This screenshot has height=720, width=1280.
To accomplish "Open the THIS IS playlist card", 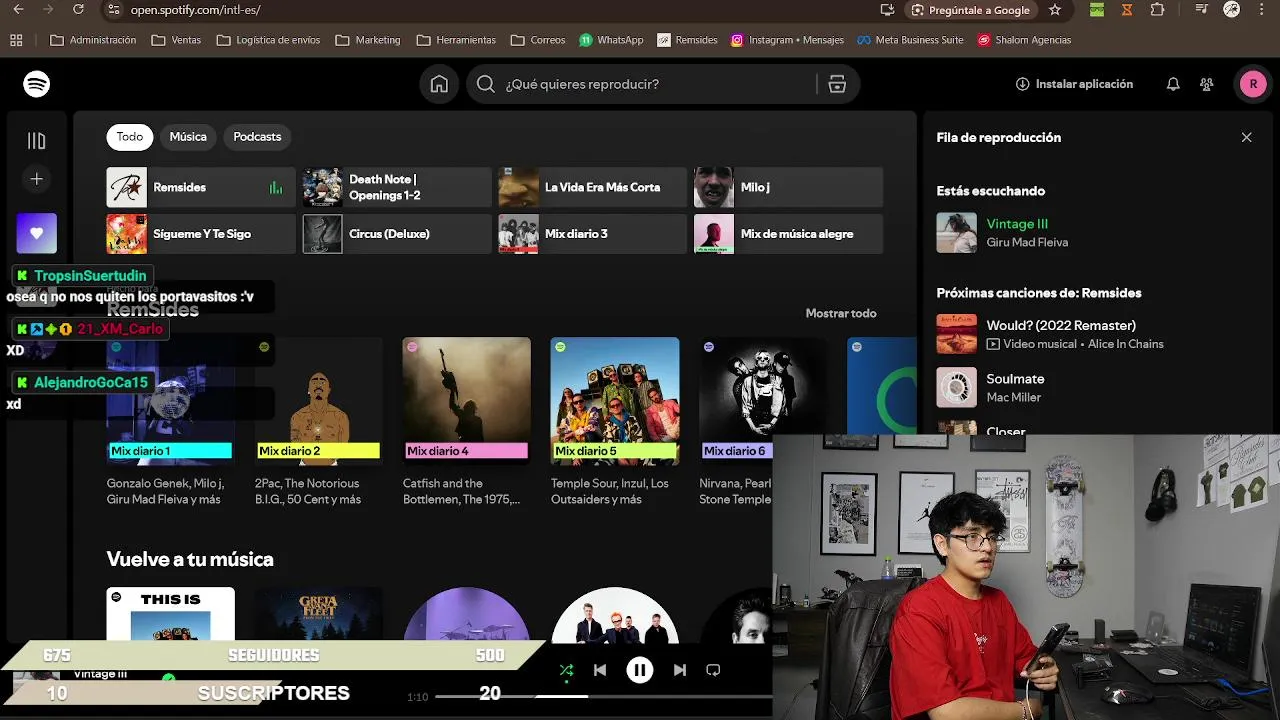I will click(x=171, y=614).
